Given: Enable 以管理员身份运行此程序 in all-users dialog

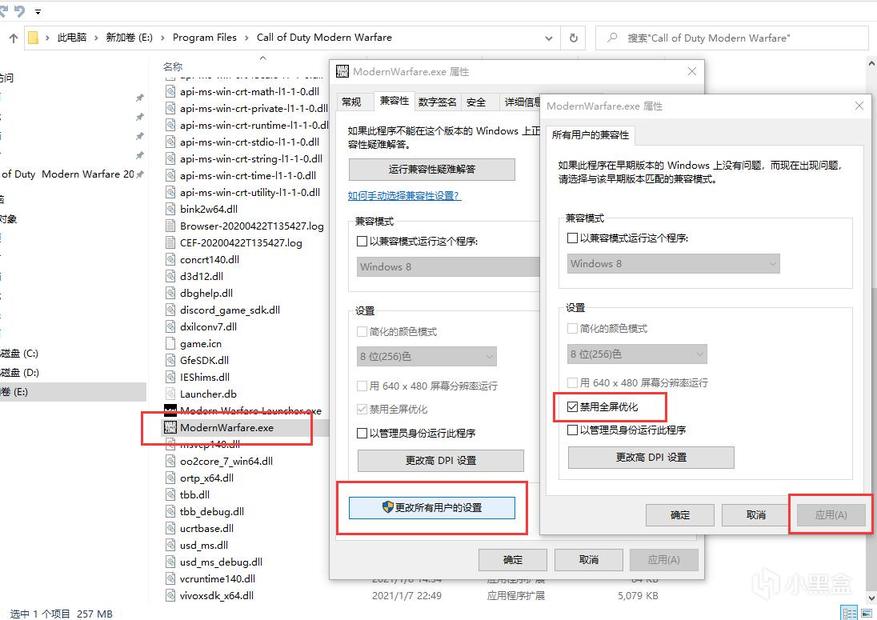Looking at the screenshot, I should click(x=573, y=430).
